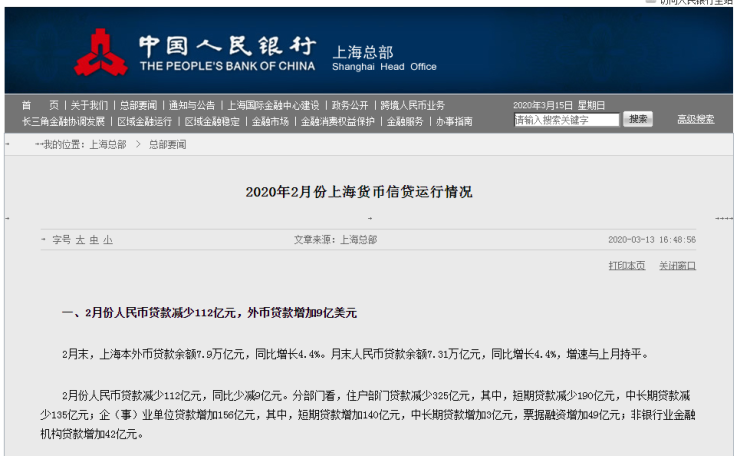This screenshot has width=740, height=456.
Task: Open the 关于我们 menu item
Action: click(x=89, y=105)
